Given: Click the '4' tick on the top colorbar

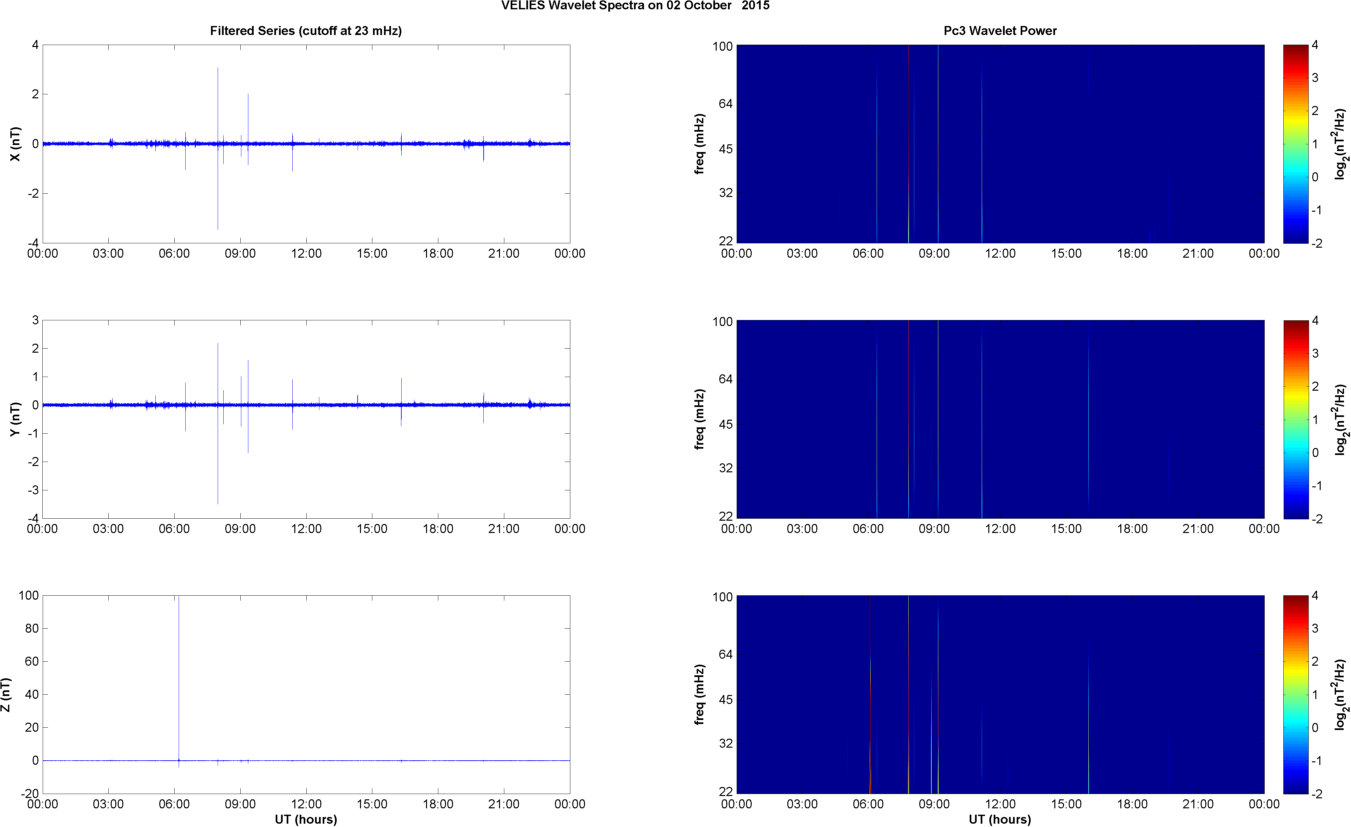Looking at the screenshot, I should point(1316,45).
